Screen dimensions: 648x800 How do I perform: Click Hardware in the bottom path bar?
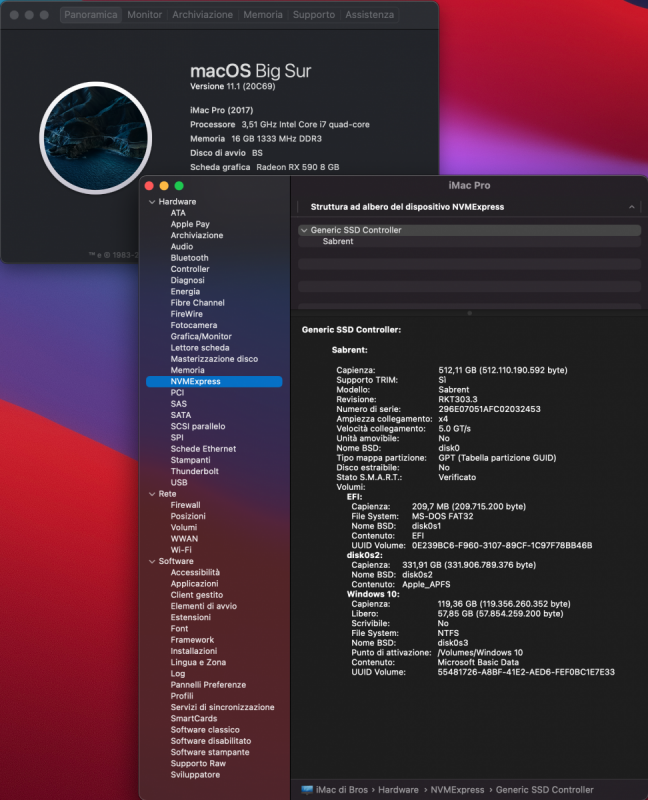tap(398, 790)
